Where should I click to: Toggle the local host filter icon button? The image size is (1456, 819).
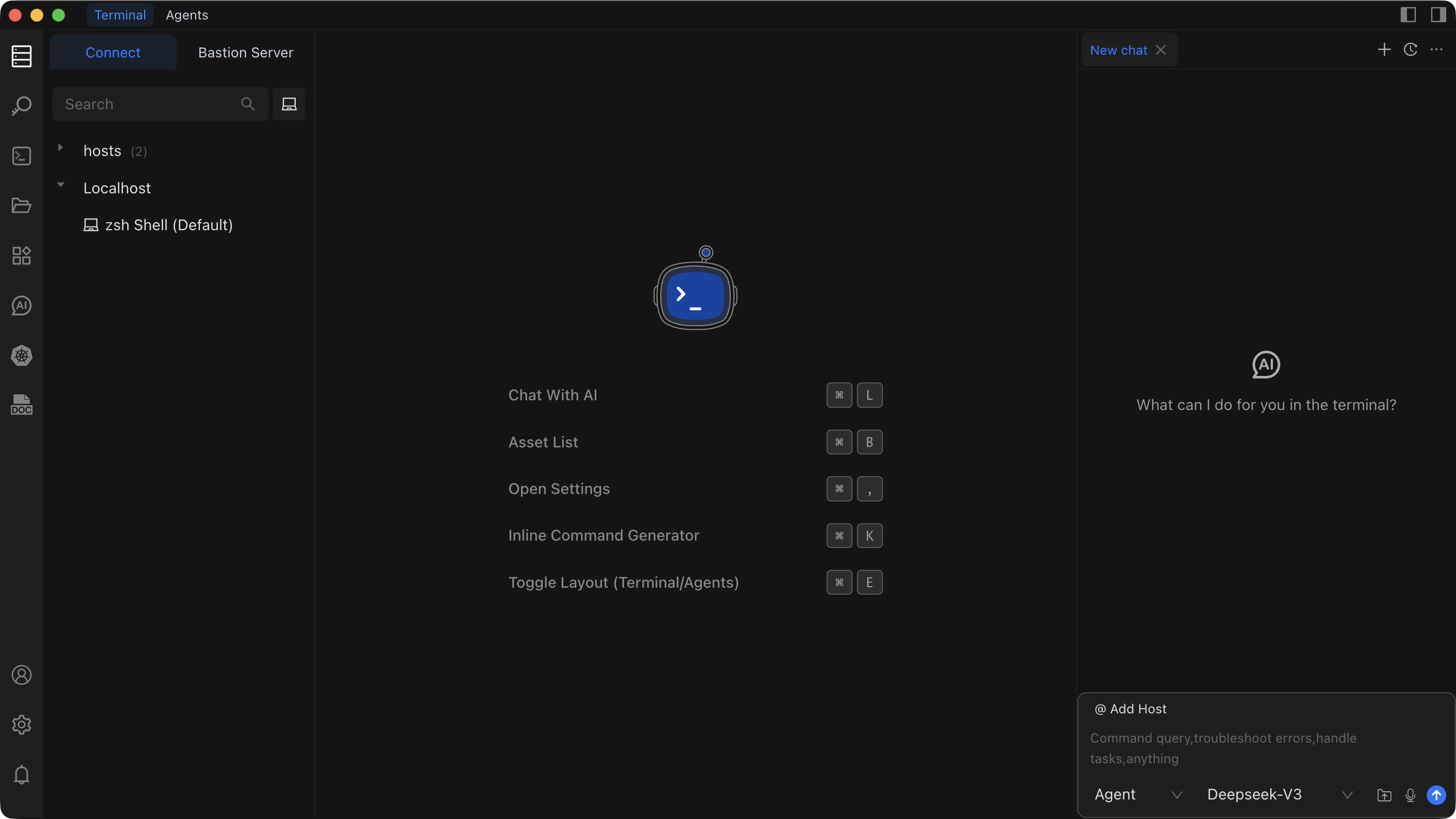(x=289, y=104)
